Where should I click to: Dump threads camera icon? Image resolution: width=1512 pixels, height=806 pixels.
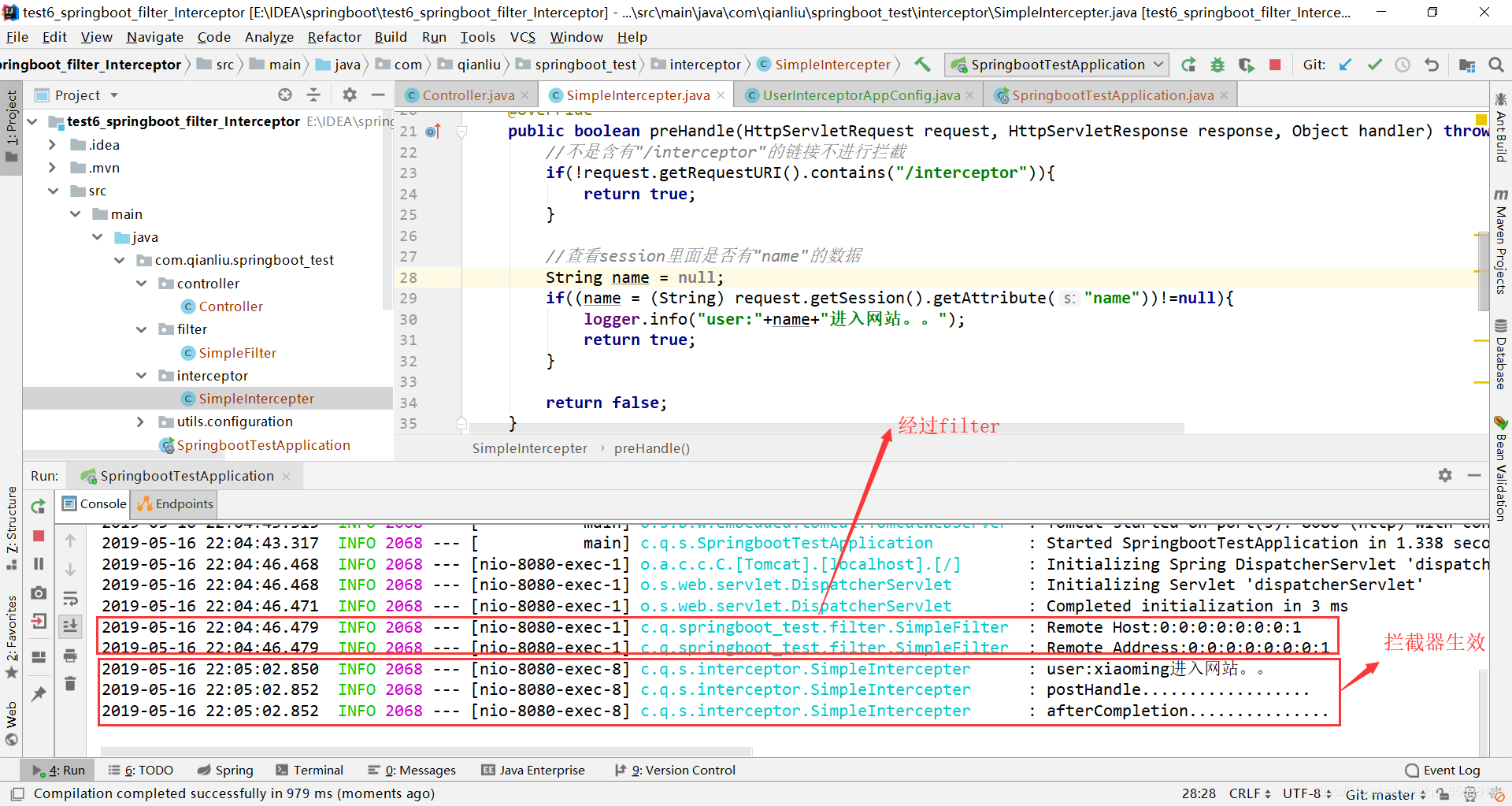click(39, 592)
